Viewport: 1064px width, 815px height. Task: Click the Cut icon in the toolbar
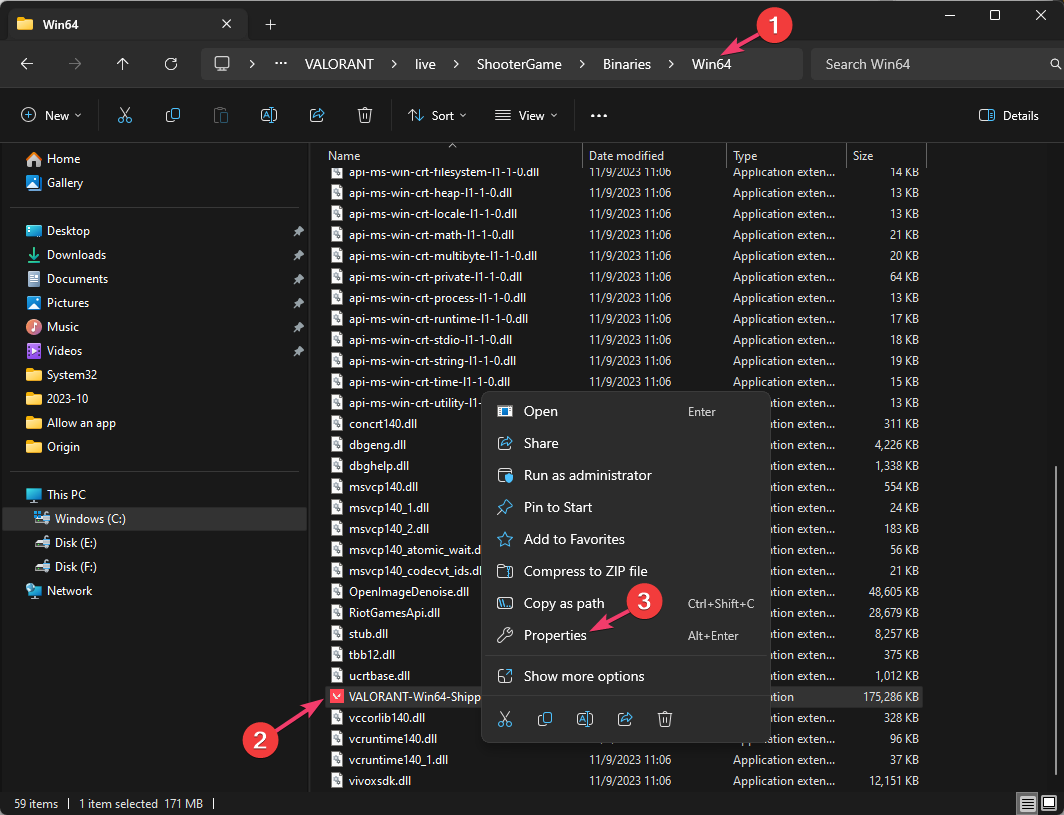(x=125, y=115)
